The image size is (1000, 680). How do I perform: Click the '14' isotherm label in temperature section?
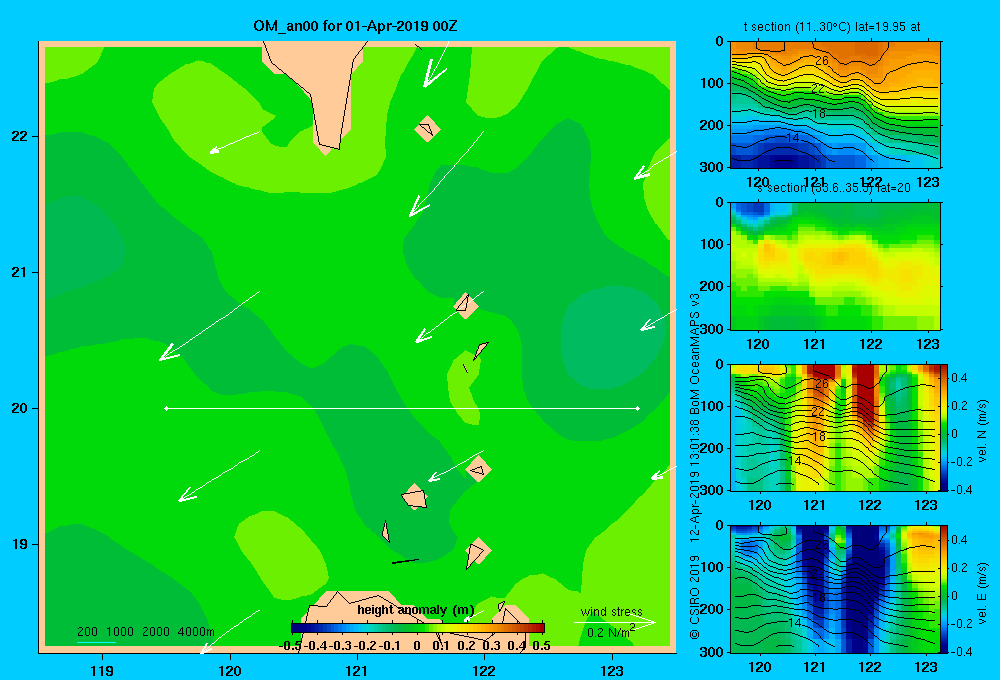point(792,138)
